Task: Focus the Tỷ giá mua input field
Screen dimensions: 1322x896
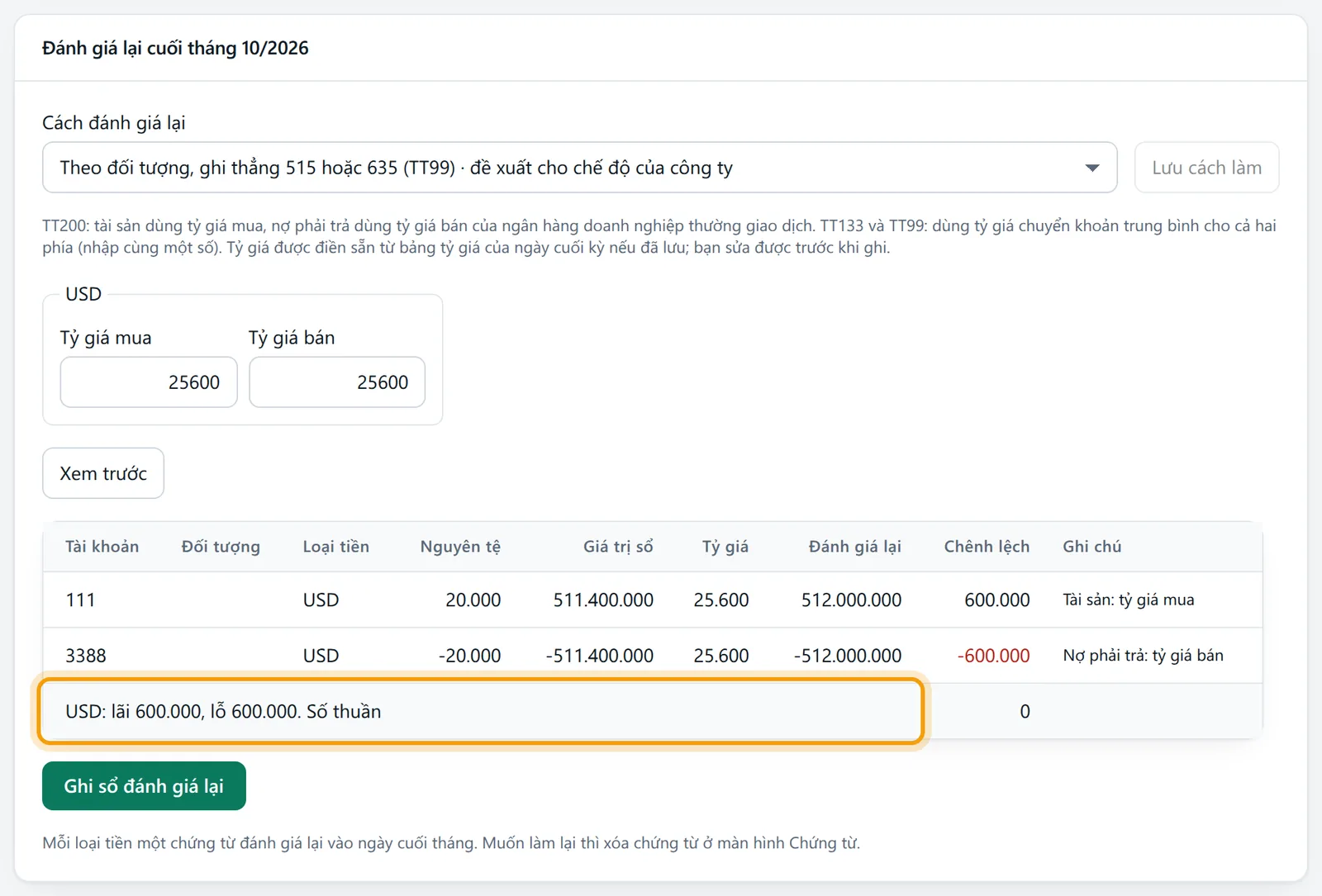Action: click(x=149, y=382)
